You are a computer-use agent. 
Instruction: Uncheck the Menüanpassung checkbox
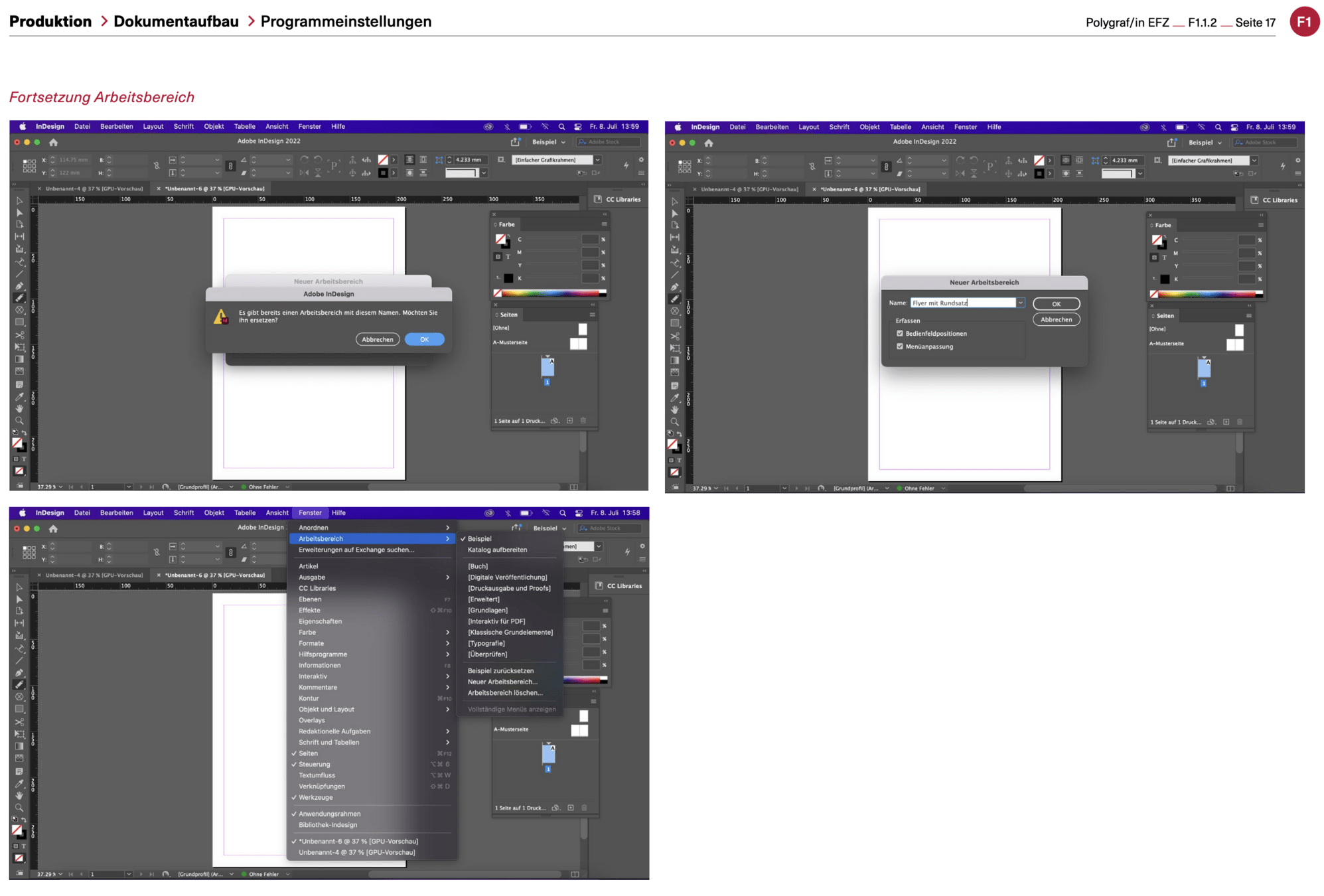click(900, 346)
